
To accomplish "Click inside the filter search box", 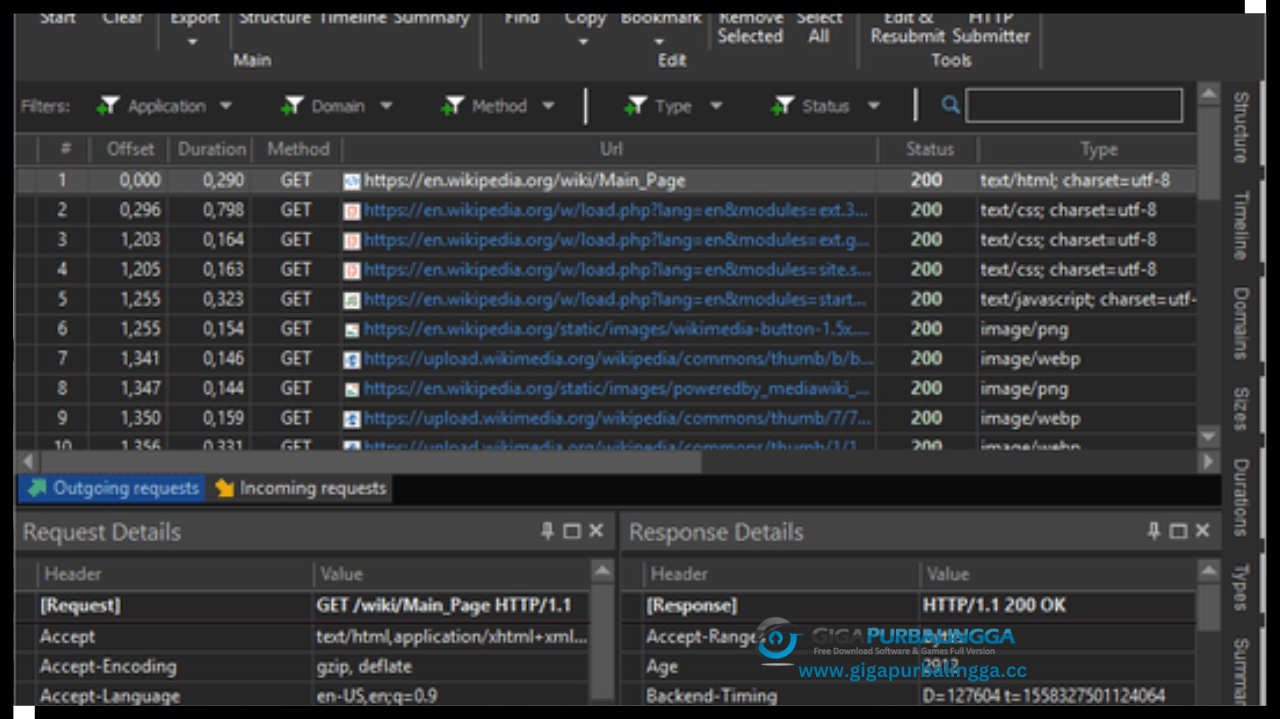I will (1074, 105).
